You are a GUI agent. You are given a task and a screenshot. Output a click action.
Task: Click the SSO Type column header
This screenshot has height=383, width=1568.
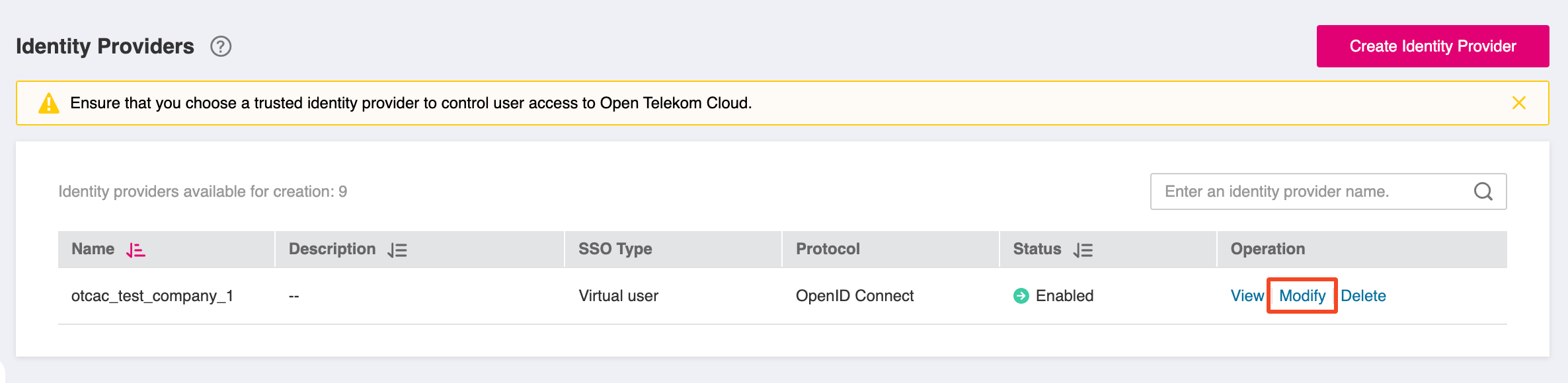click(615, 249)
